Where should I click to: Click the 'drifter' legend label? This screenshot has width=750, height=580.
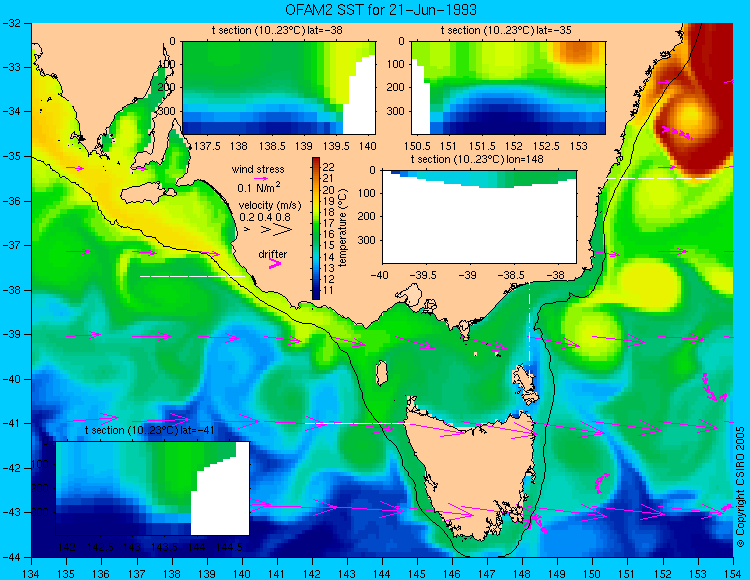273,254
